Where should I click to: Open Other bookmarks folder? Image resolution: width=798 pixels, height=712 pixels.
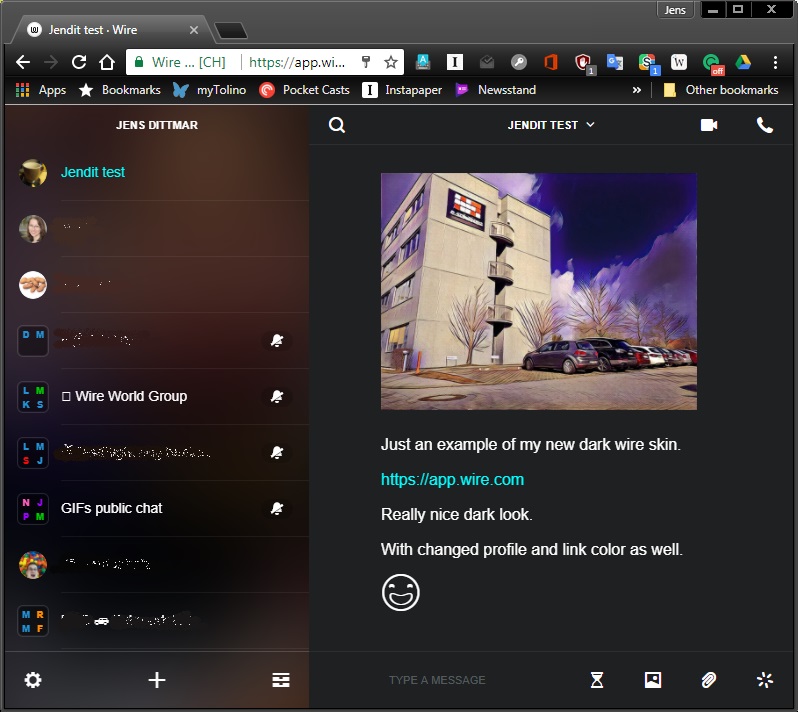tap(721, 90)
